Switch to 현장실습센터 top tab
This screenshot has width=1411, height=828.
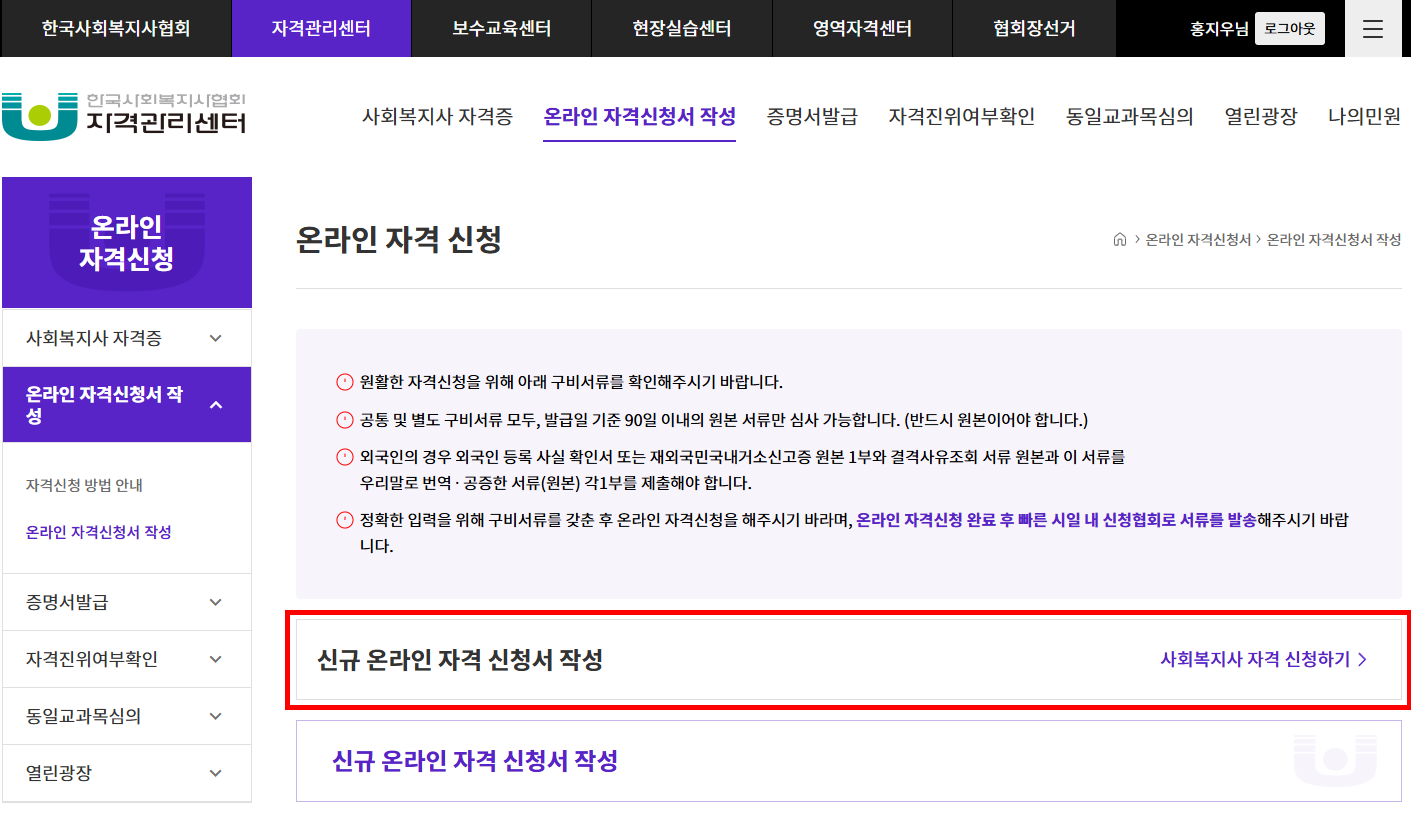682,29
